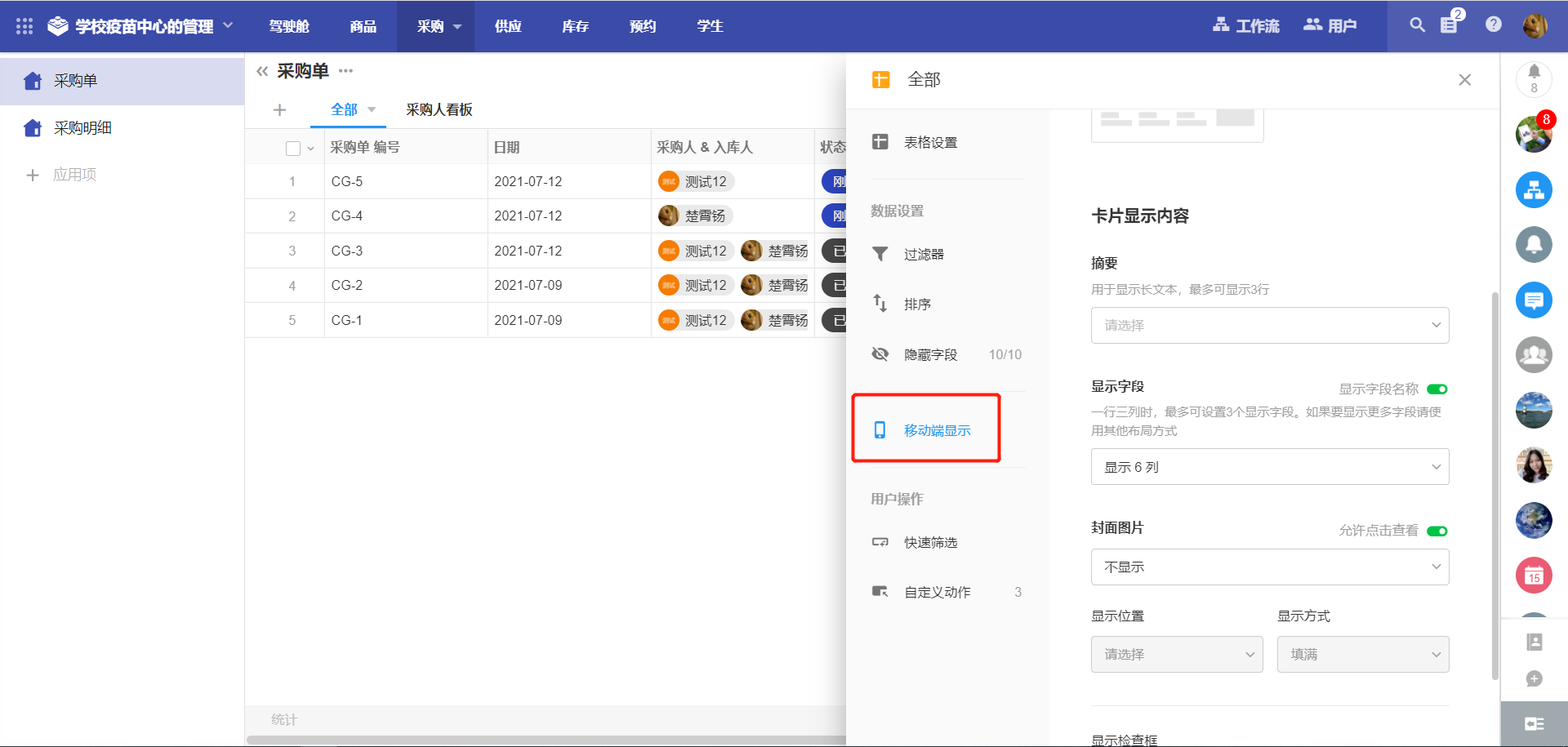Image resolution: width=1568 pixels, height=747 pixels.
Task: Open the 过滤器 filter setting
Action: (x=923, y=255)
